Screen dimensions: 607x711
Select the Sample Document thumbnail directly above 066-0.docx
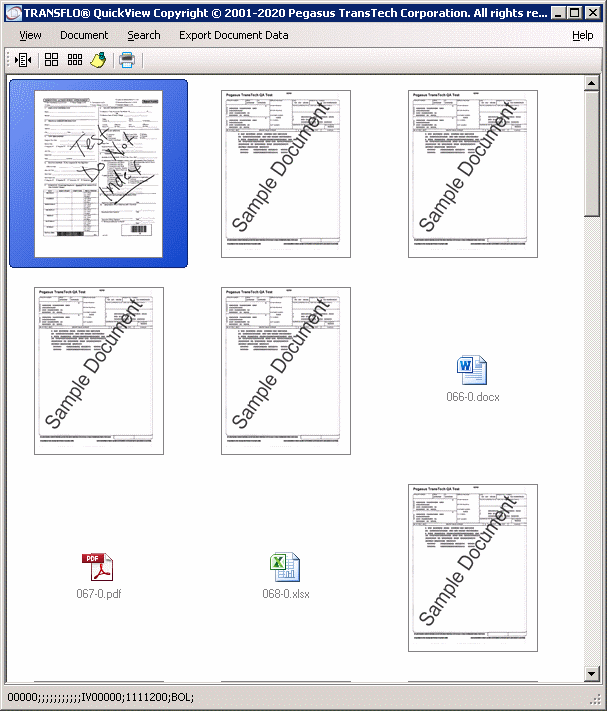coord(473,174)
